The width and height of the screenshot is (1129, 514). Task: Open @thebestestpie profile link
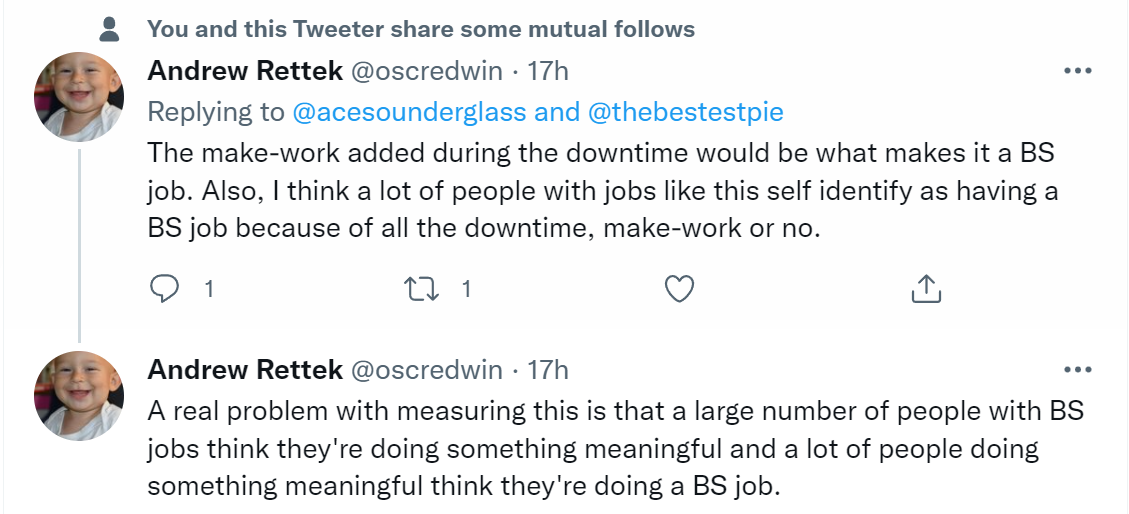click(x=685, y=112)
